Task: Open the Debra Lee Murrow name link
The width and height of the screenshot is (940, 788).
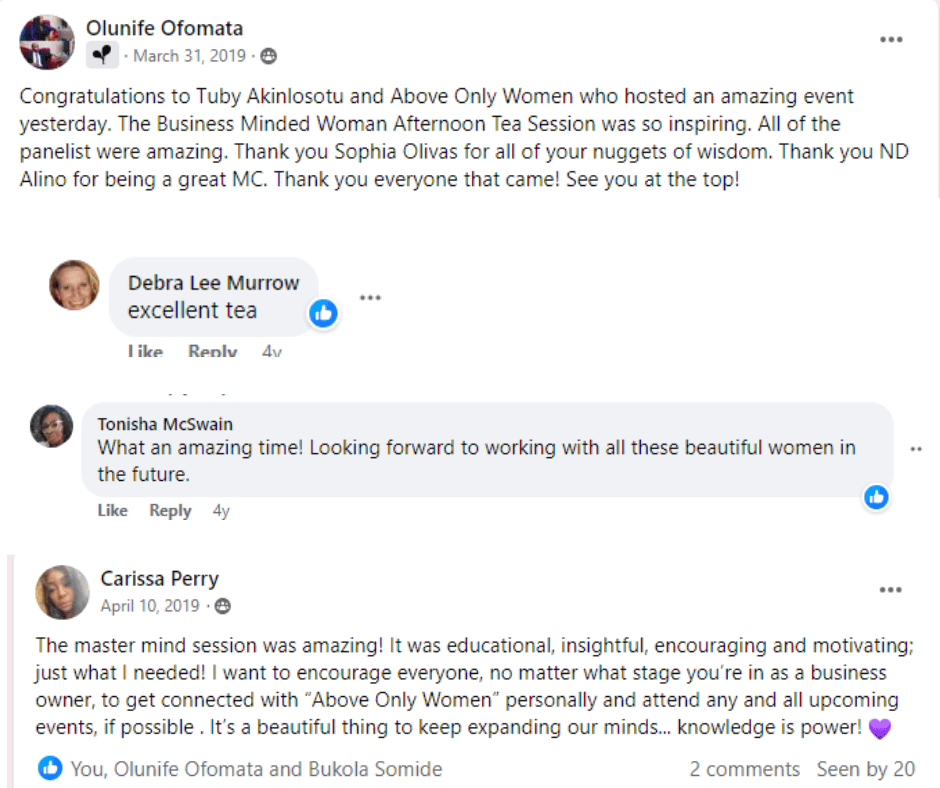Action: coord(213,283)
